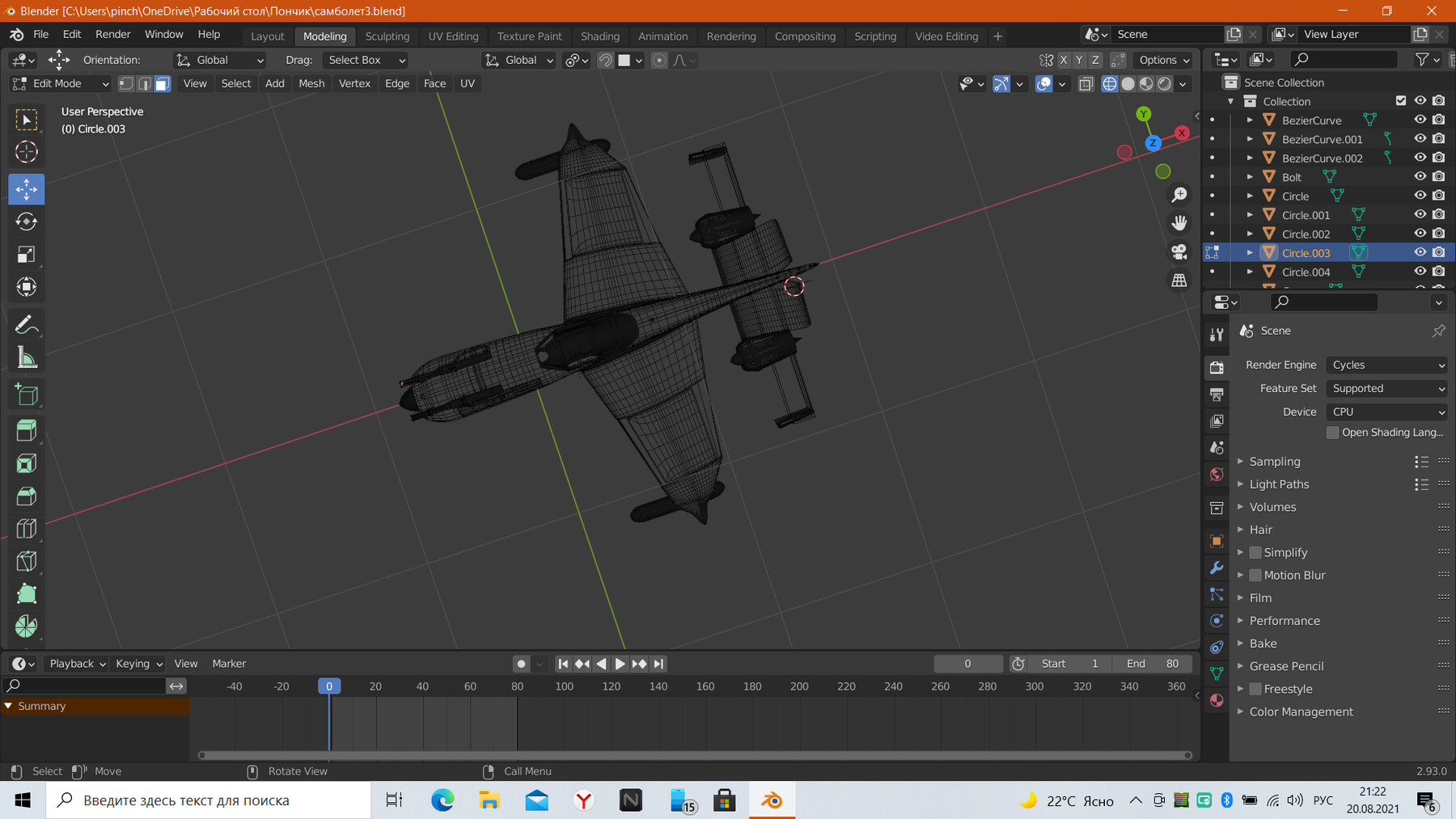This screenshot has height=819, width=1456.
Task: Enable Open Shading Language checkbox
Action: point(1333,433)
